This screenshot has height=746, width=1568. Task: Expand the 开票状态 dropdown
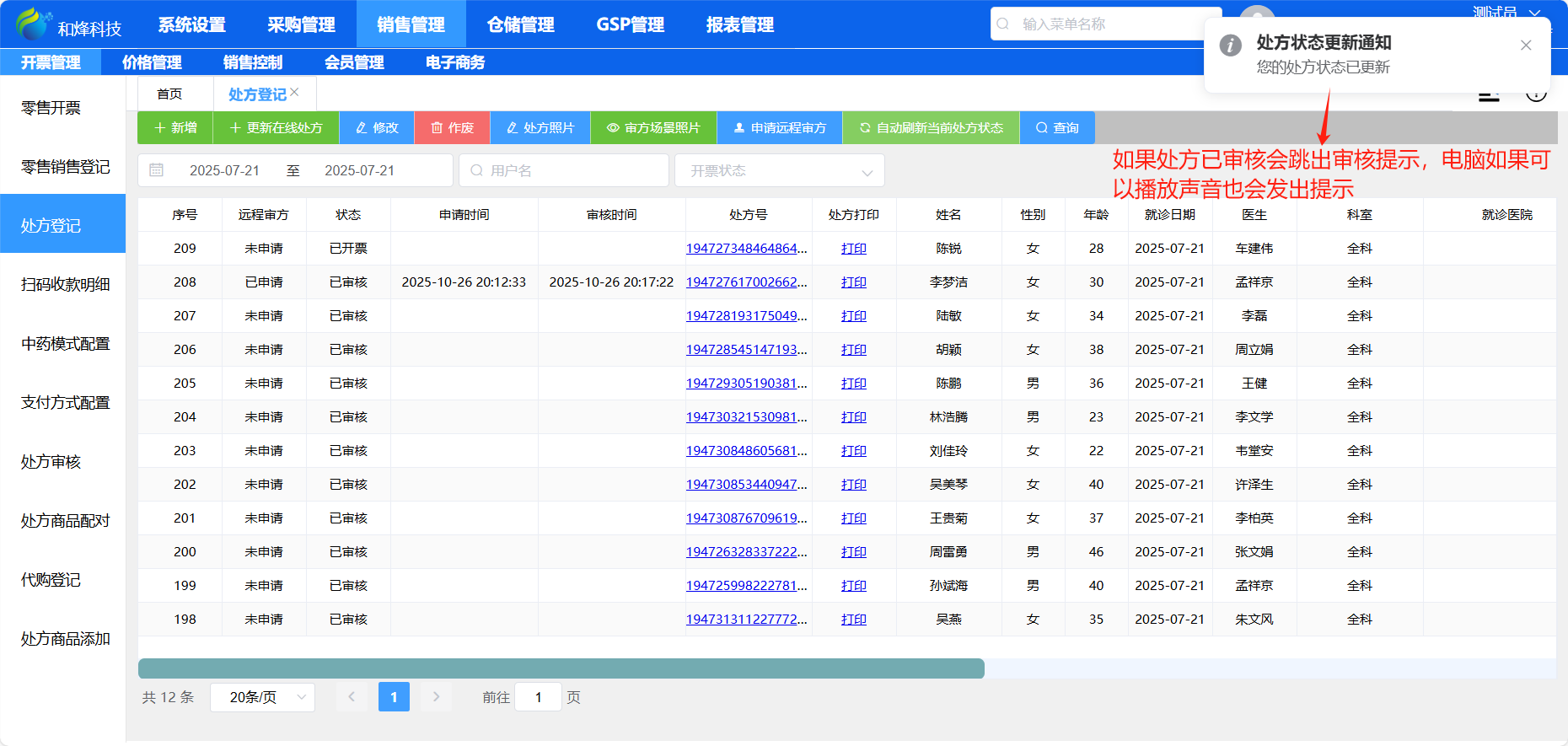point(779,171)
